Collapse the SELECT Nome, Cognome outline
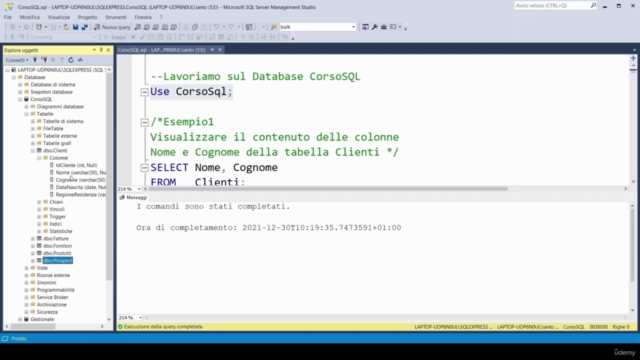 click(144, 168)
